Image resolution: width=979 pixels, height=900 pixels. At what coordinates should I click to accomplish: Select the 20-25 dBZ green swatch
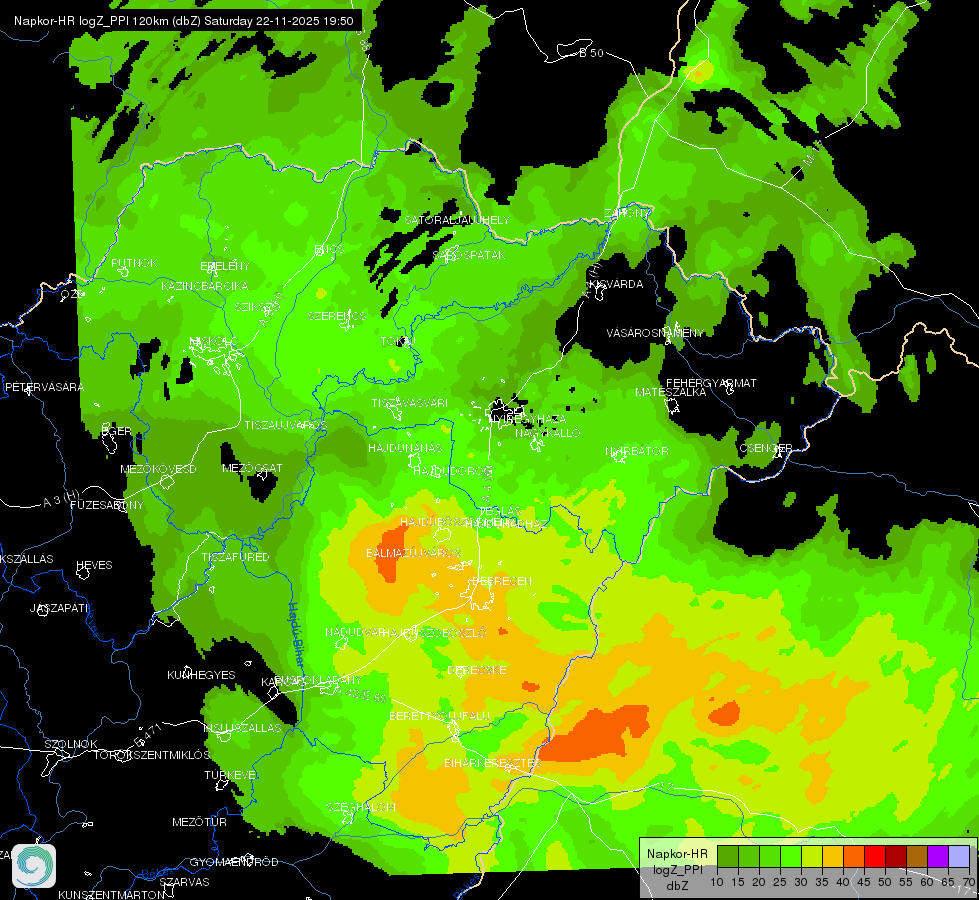[x=770, y=856]
